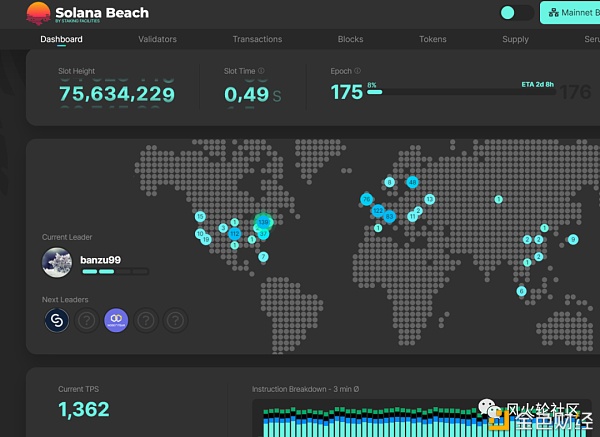Toggle the theme switch in the header
This screenshot has height=437, width=600.
point(517,13)
